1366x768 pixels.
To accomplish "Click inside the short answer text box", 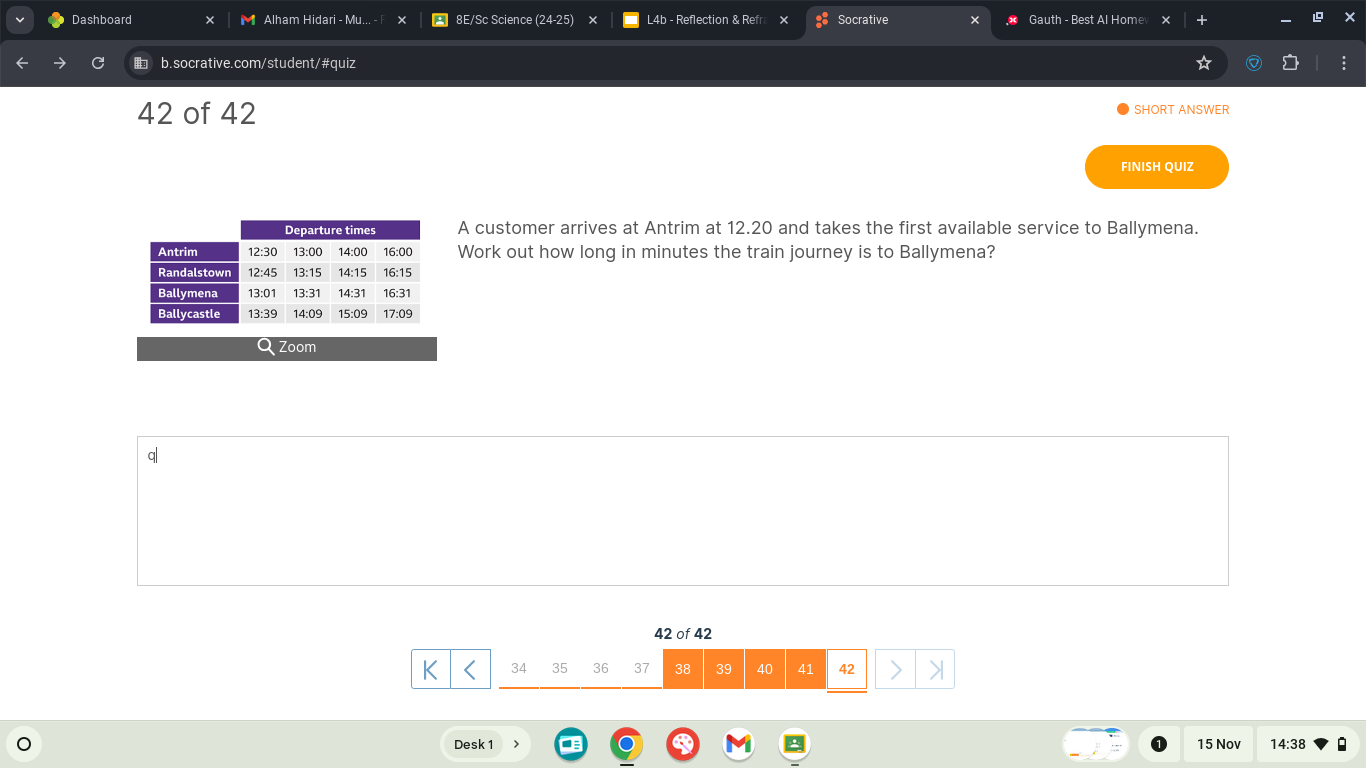I will pyautogui.click(x=682, y=511).
